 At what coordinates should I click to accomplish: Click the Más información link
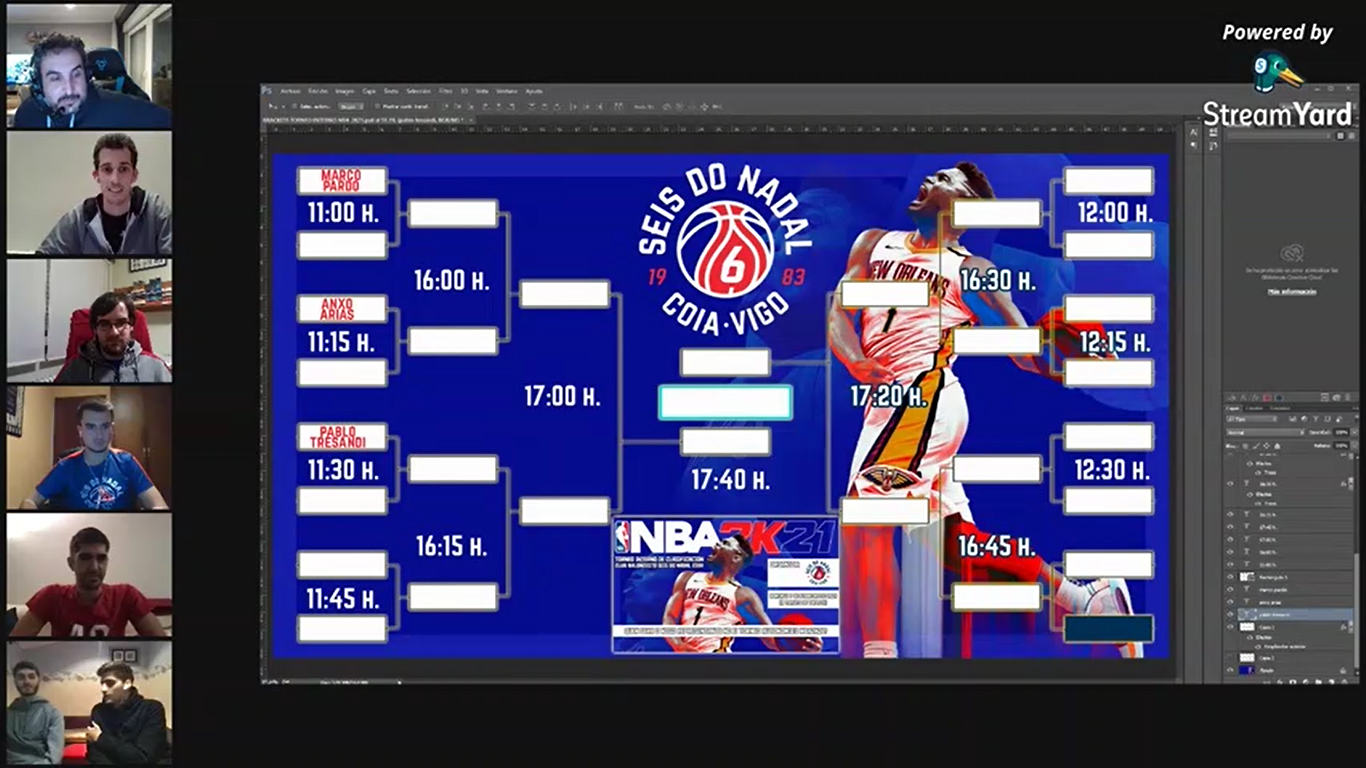tap(1292, 291)
